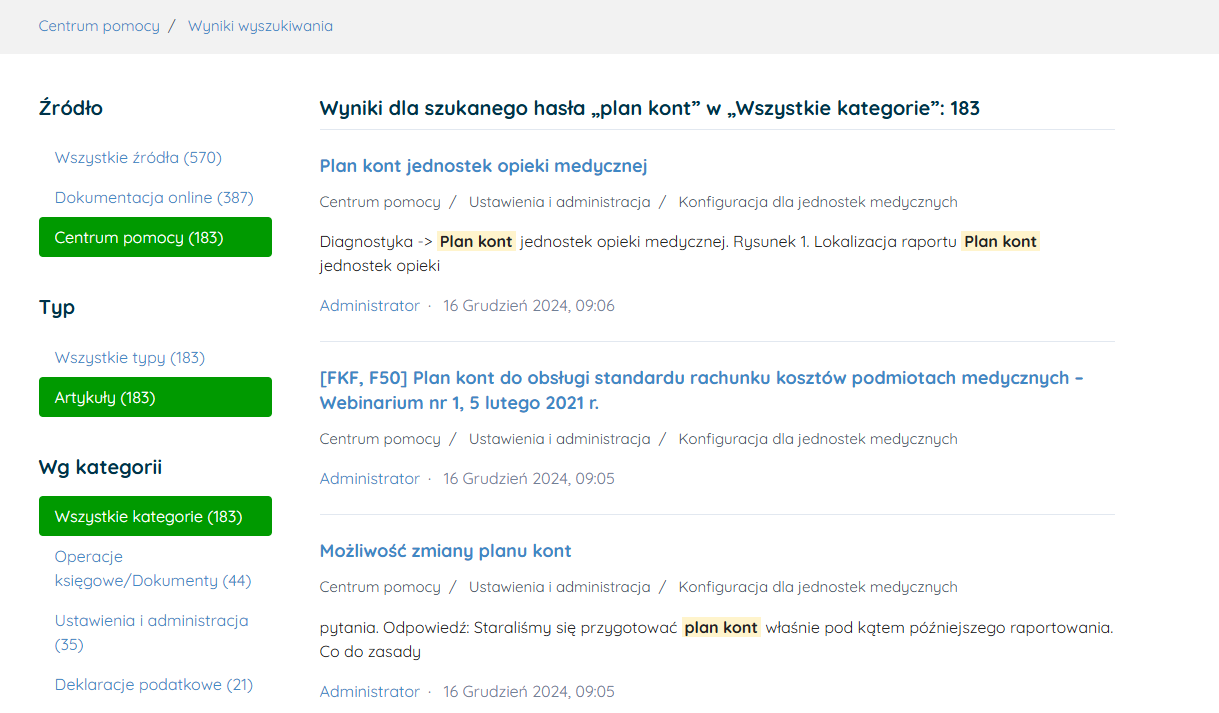The width and height of the screenshot is (1219, 713).
Task: Click results heading for „plan kont”
Action: click(650, 108)
